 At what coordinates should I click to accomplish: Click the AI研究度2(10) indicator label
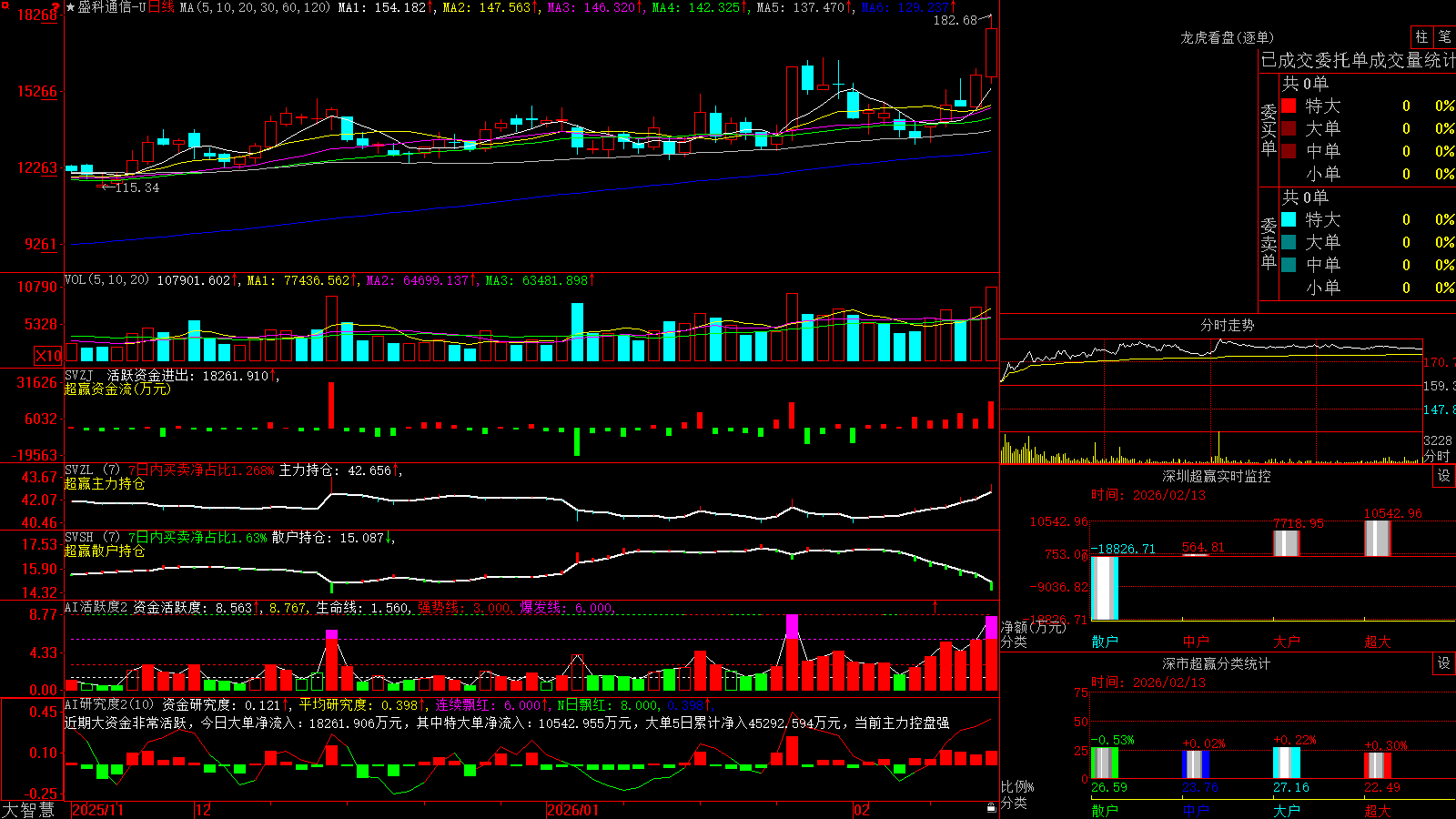[109, 704]
